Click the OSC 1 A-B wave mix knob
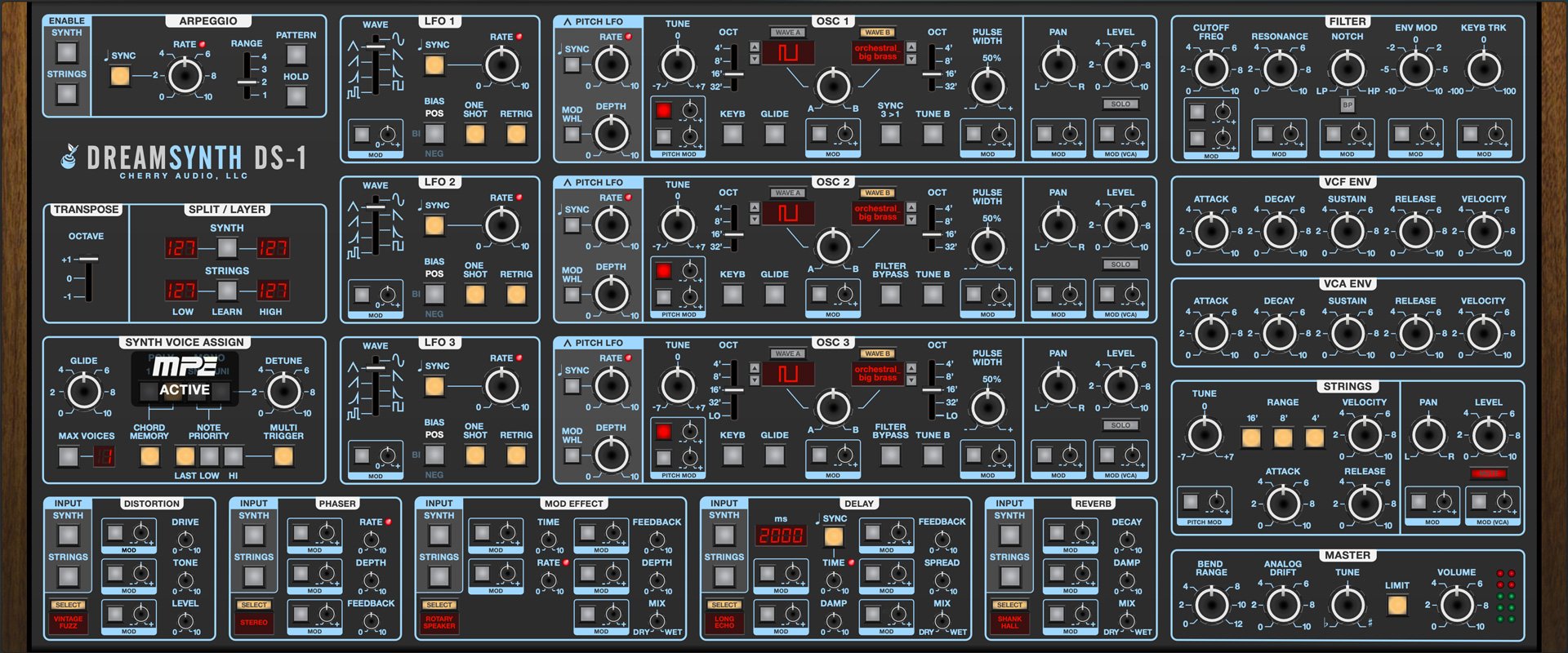Viewport: 1568px width, 653px height. (833, 86)
